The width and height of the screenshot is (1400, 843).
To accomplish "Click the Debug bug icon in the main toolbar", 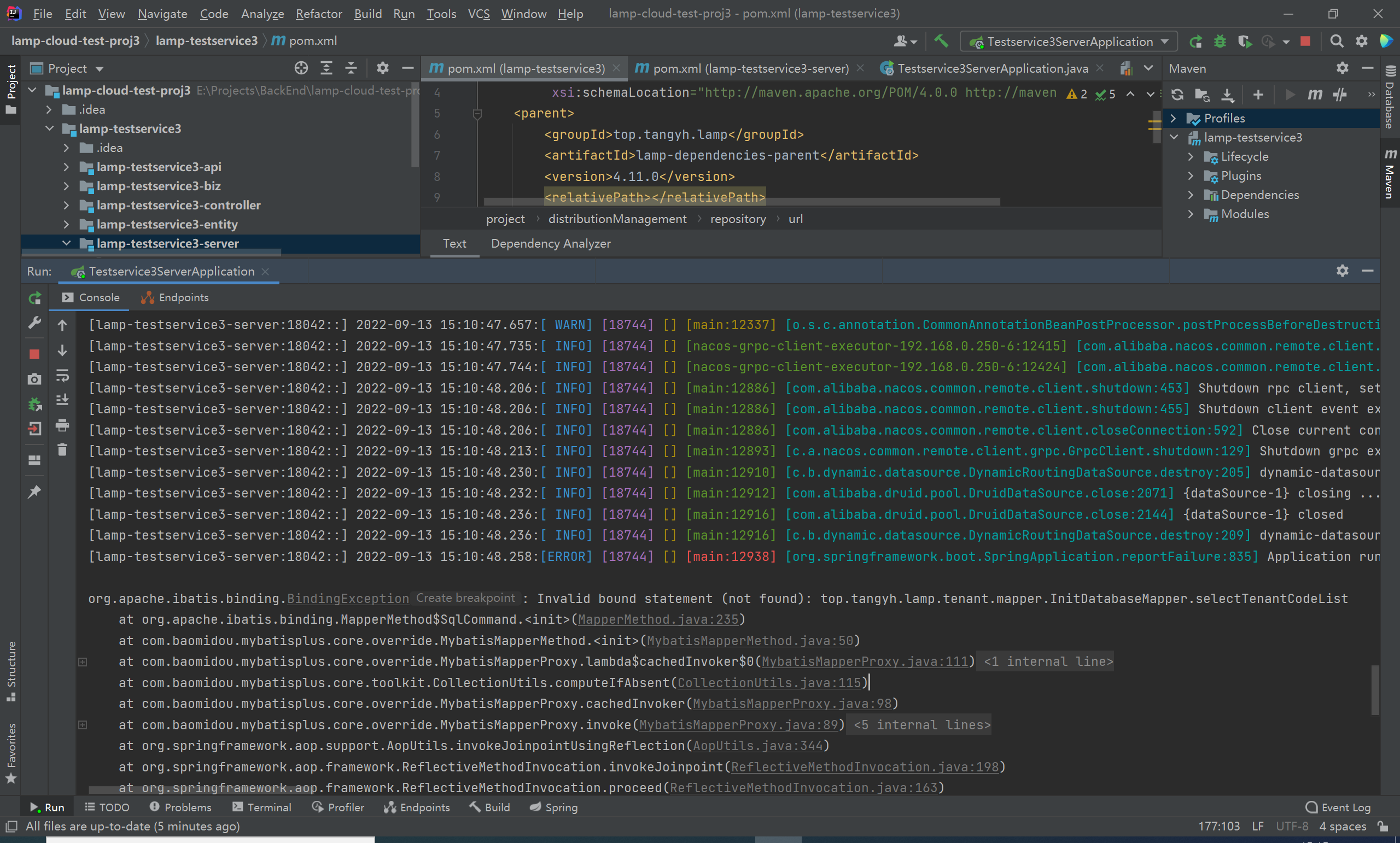I will tap(1220, 42).
